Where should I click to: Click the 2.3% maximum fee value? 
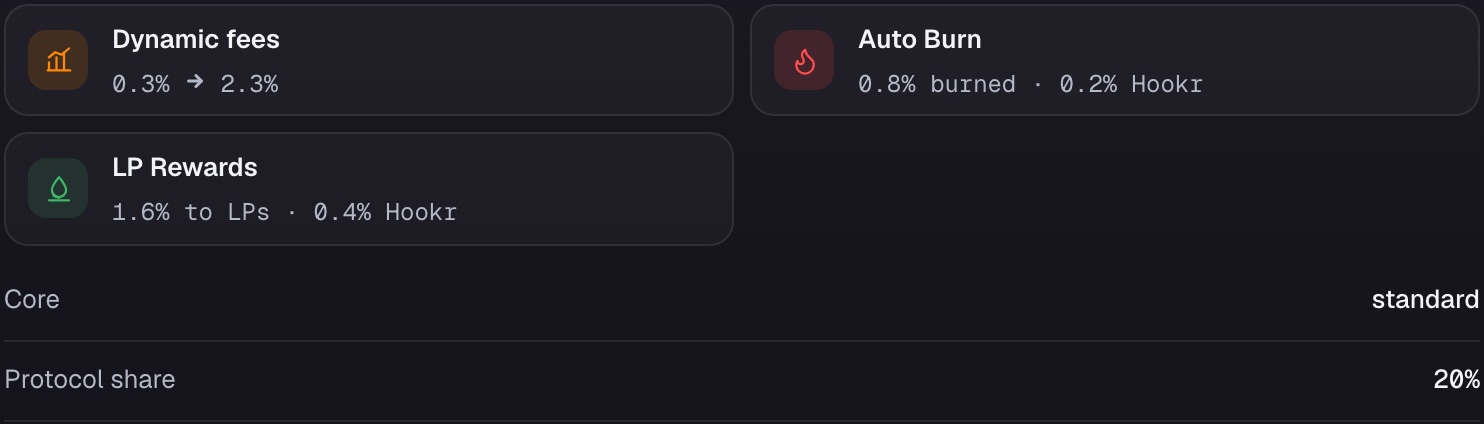coord(249,84)
